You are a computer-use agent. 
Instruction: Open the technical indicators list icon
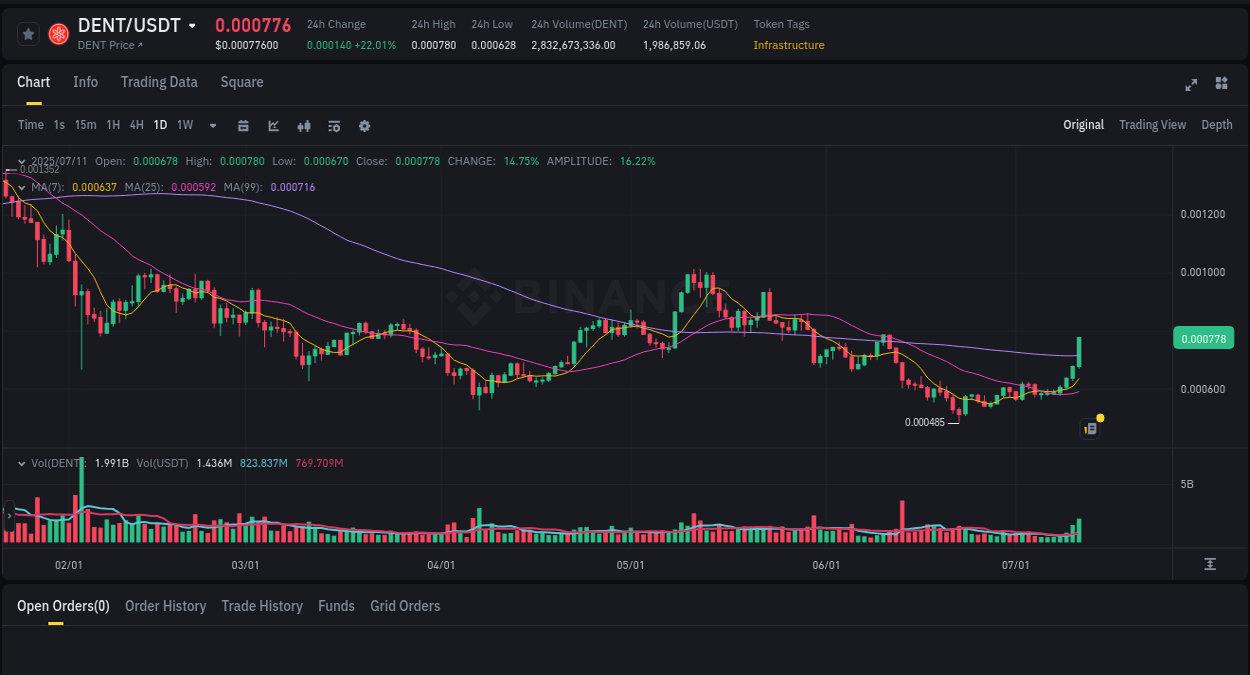click(333, 125)
